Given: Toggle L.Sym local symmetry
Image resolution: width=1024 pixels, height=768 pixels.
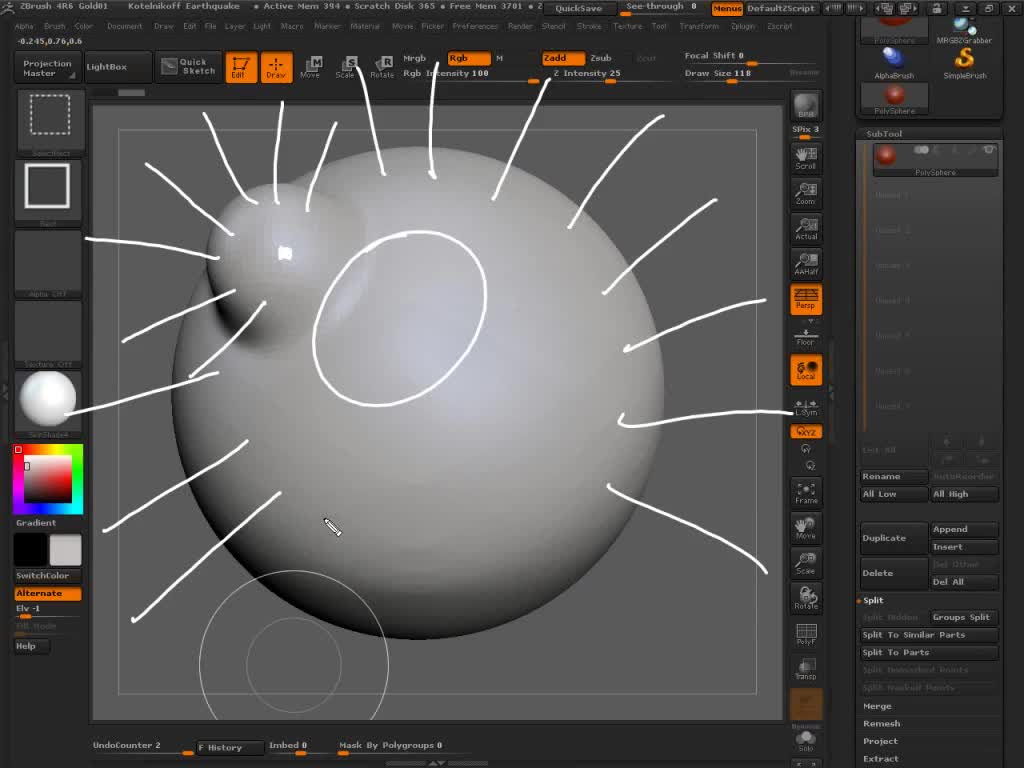Looking at the screenshot, I should coord(806,408).
